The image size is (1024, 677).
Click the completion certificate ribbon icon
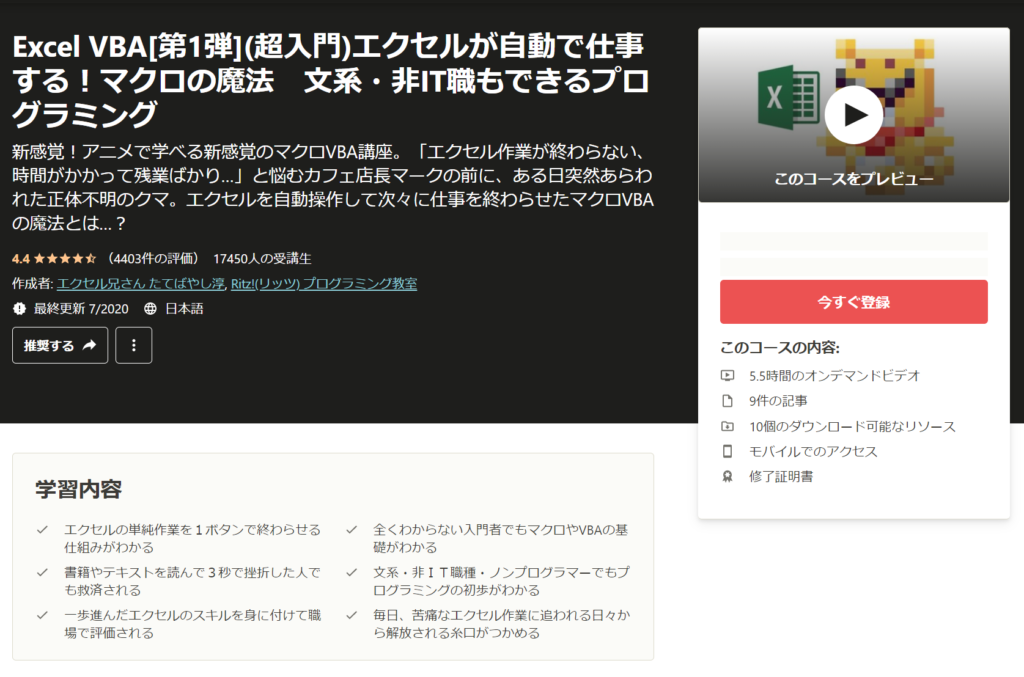click(728, 477)
